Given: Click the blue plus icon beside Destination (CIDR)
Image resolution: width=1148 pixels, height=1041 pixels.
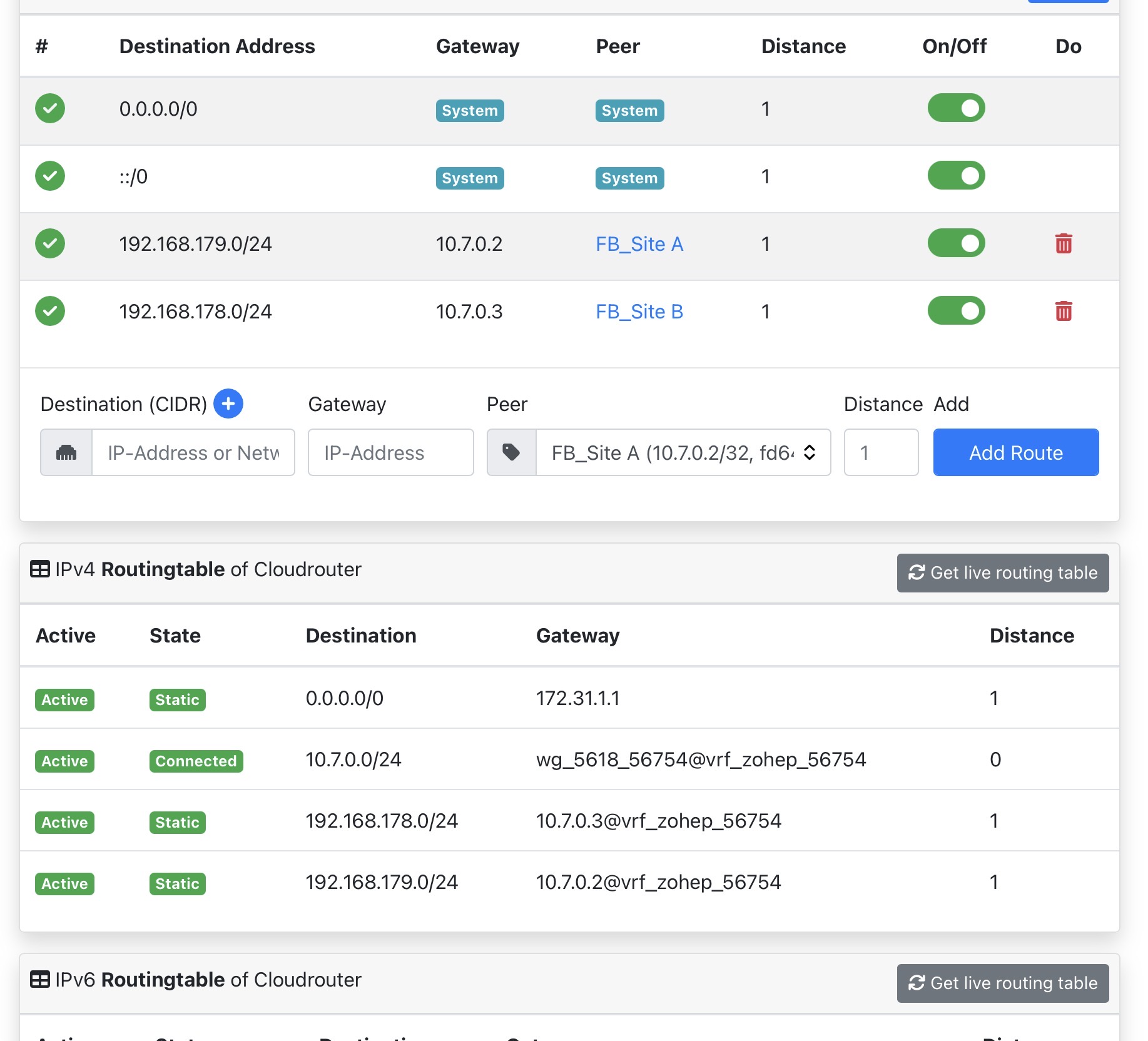Looking at the screenshot, I should click(x=228, y=404).
